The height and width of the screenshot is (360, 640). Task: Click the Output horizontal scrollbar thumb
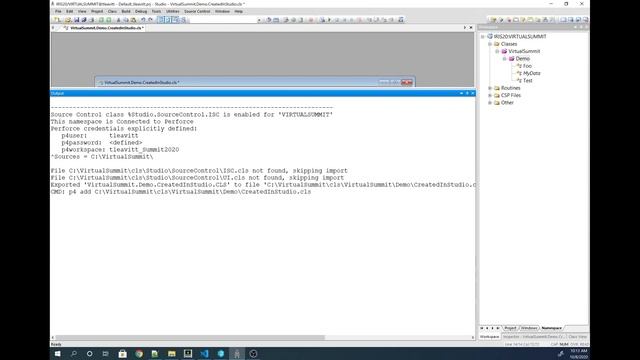click(190, 338)
